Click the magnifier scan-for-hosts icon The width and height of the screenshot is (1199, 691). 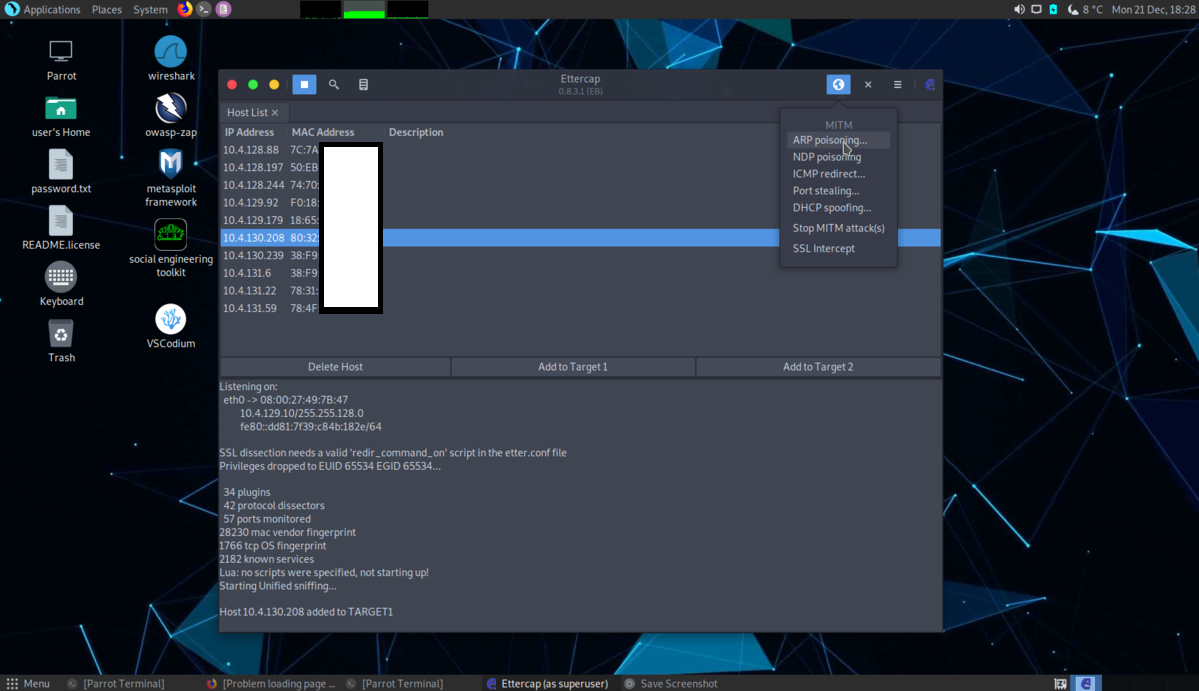[333, 84]
